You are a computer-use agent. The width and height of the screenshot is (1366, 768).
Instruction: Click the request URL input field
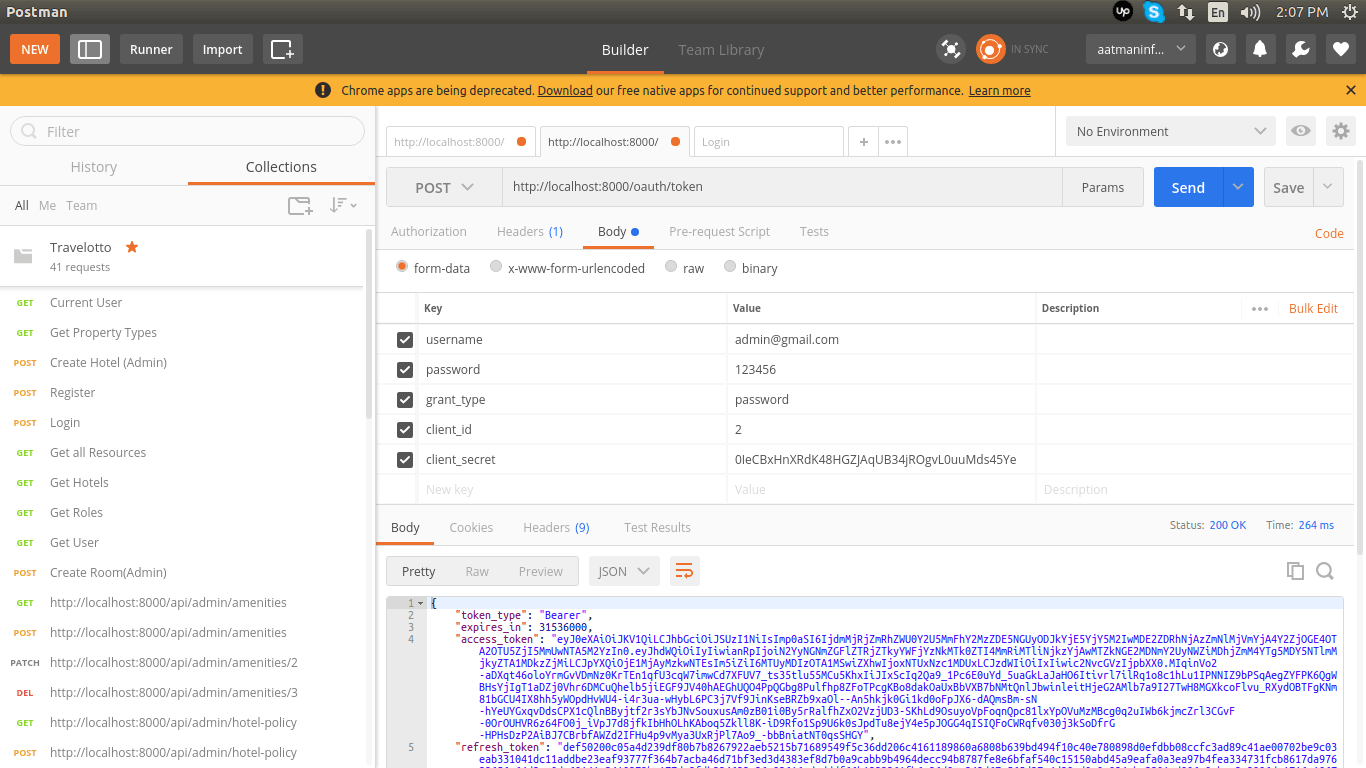click(x=780, y=187)
